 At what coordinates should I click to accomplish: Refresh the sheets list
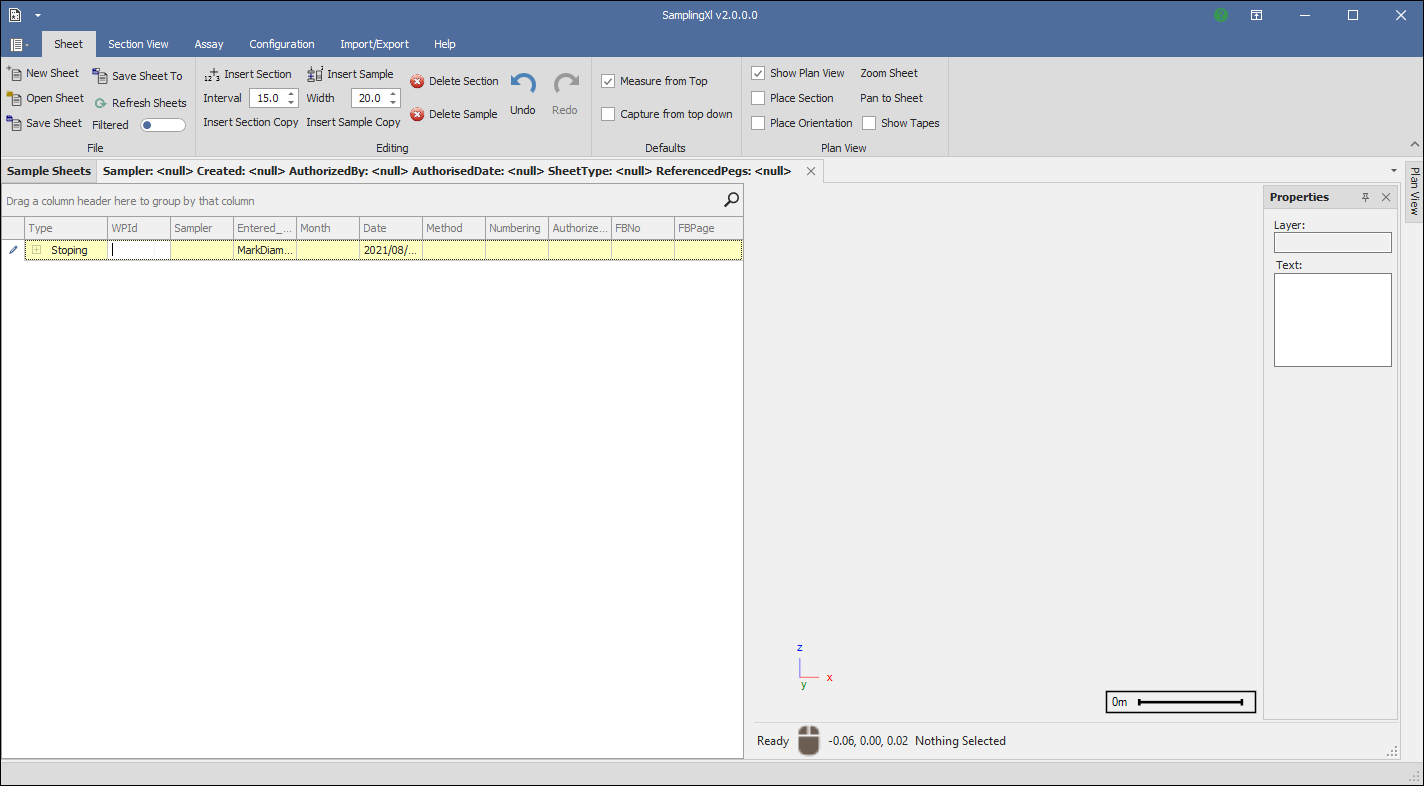[x=100, y=103]
